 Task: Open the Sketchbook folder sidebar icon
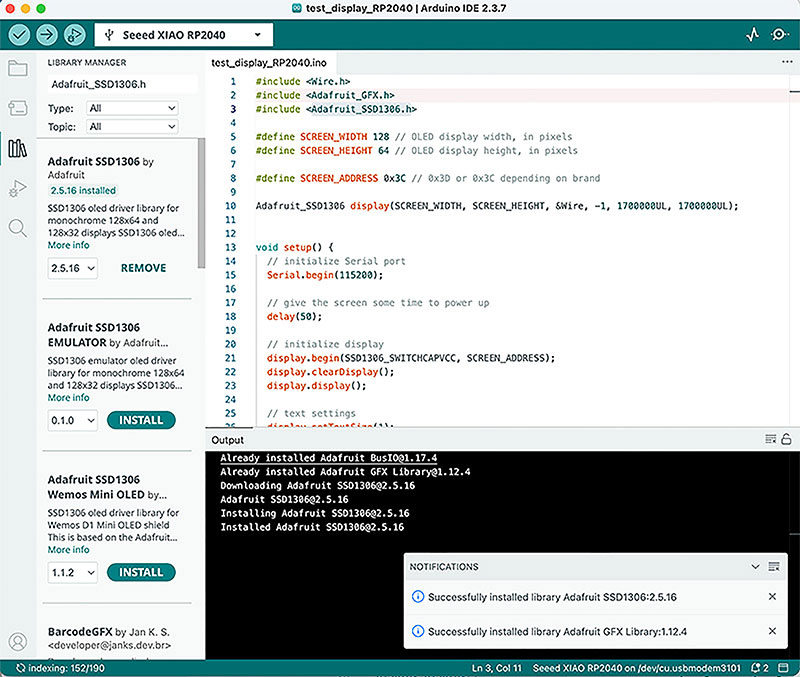[18, 68]
